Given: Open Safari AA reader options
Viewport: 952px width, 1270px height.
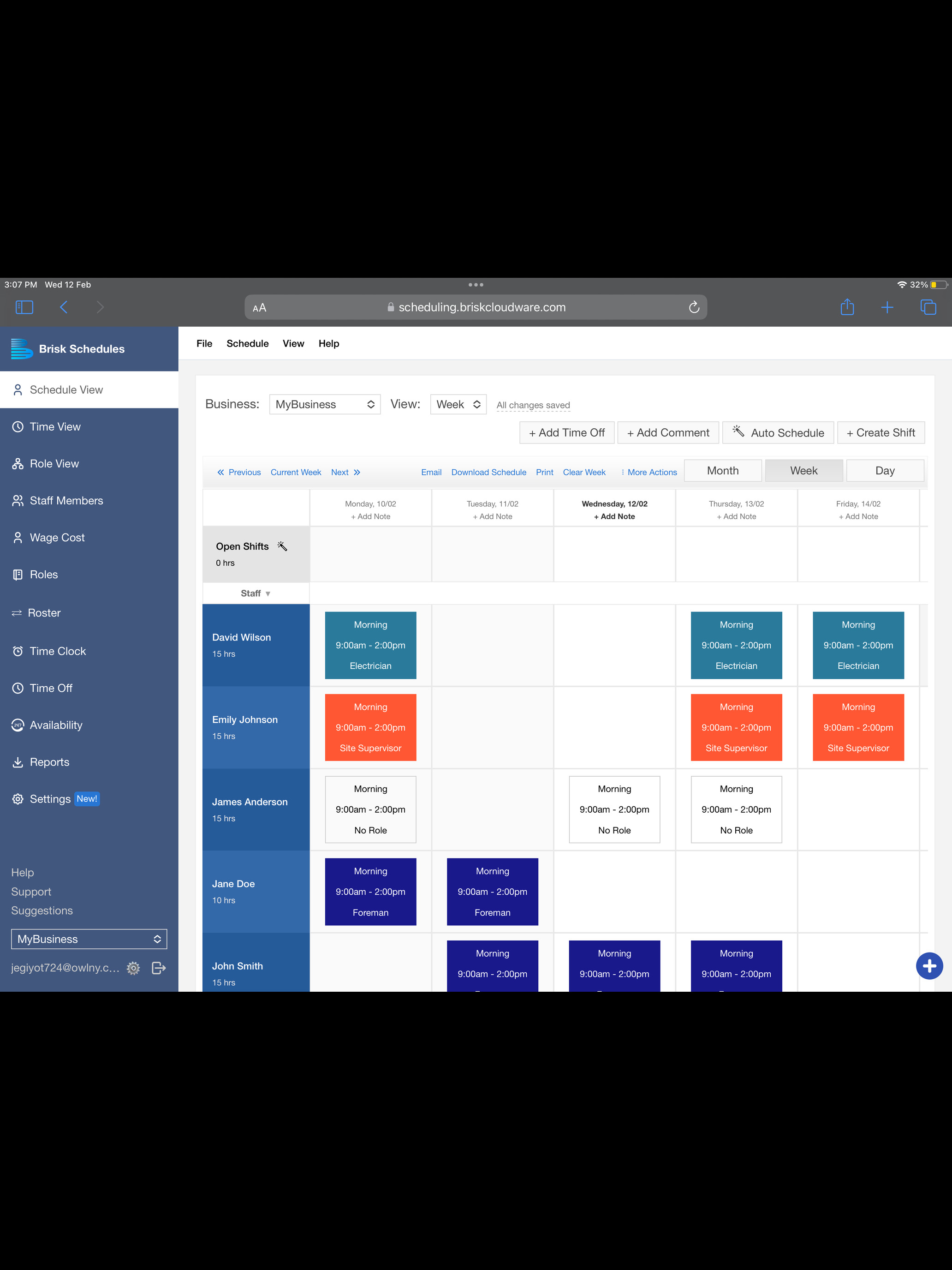Looking at the screenshot, I should point(259,308).
